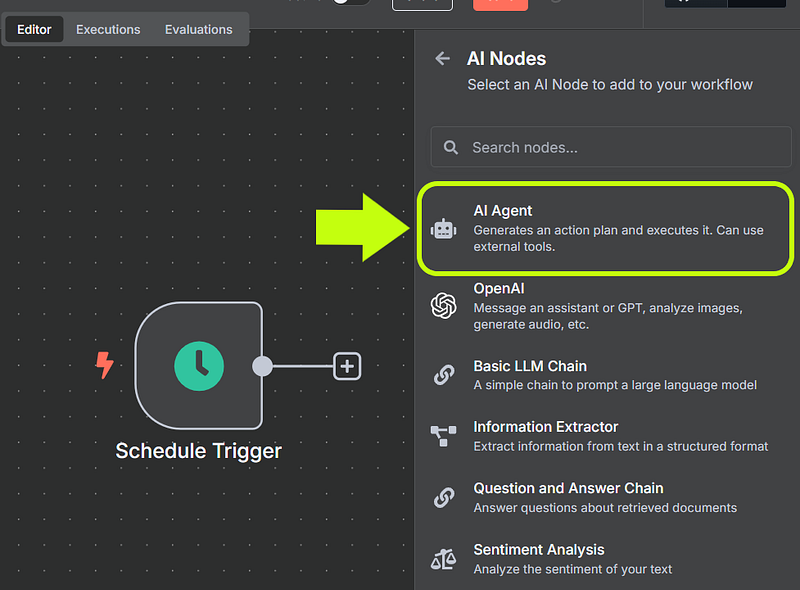Viewport: 800px width, 590px height.
Task: Add the AI Agent node
Action: pyautogui.click(x=606, y=228)
